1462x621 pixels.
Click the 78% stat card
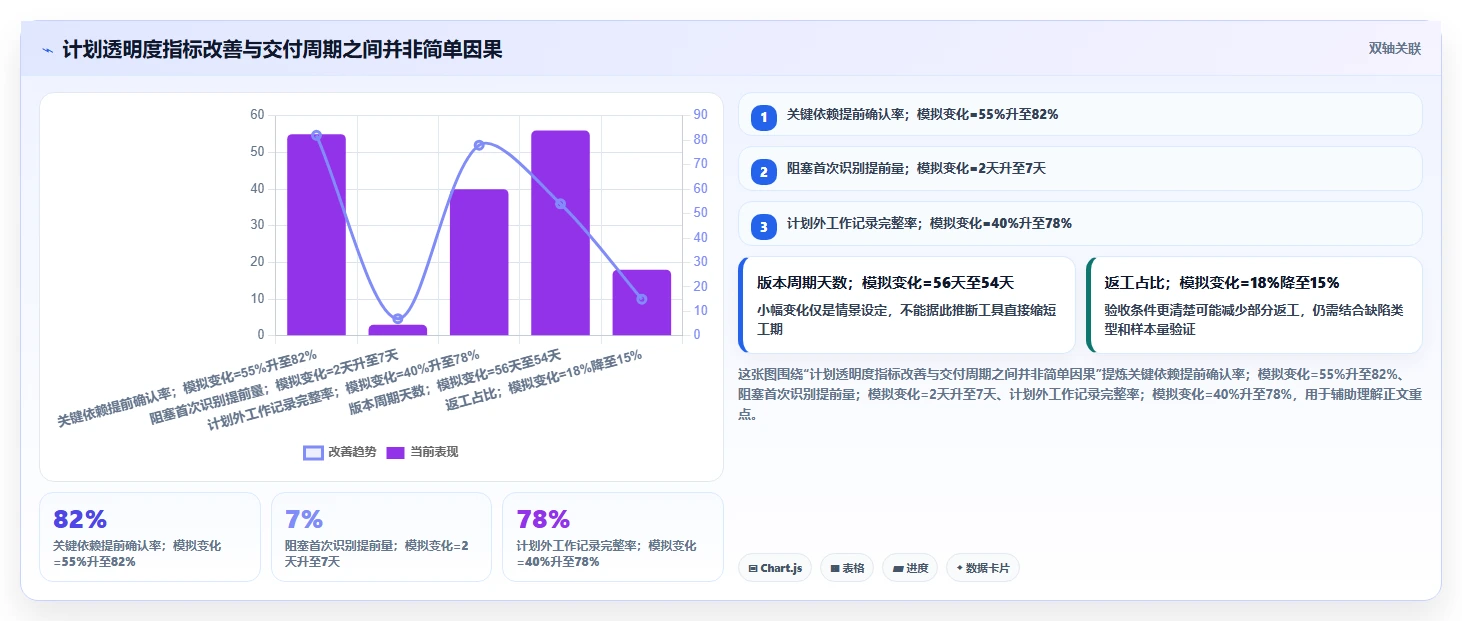613,537
